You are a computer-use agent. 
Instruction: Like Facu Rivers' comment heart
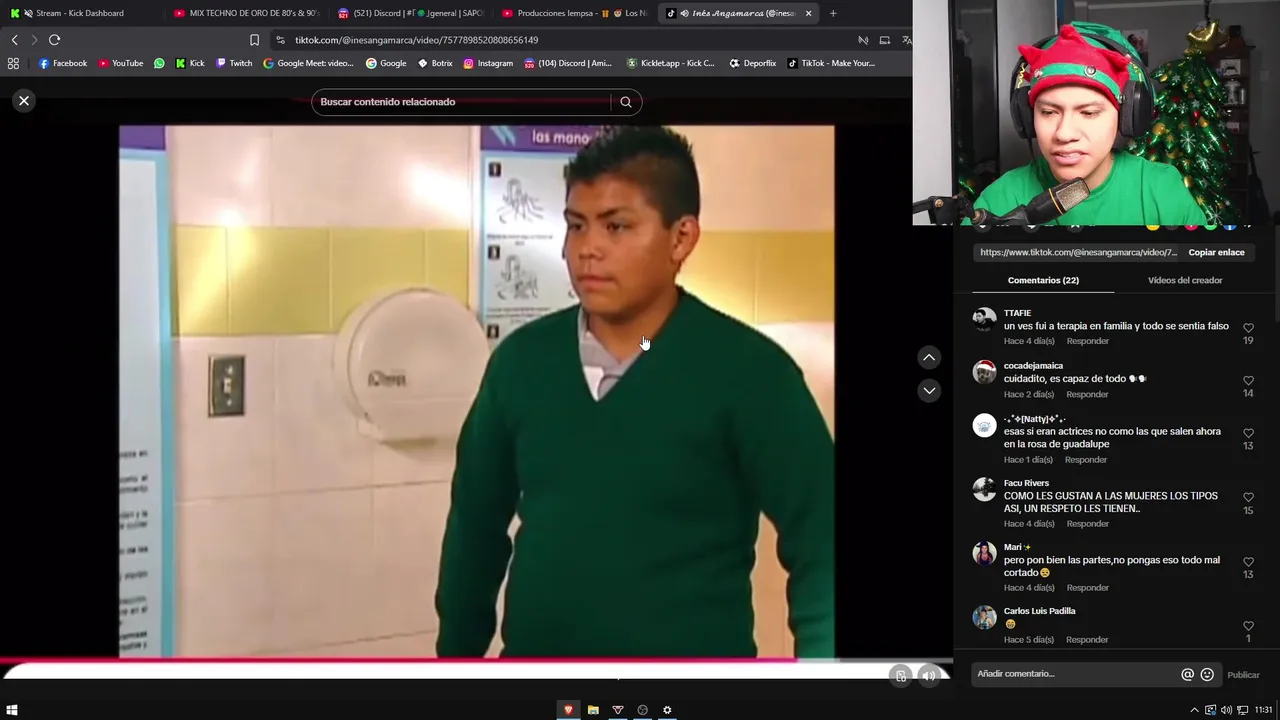pos(1248,498)
